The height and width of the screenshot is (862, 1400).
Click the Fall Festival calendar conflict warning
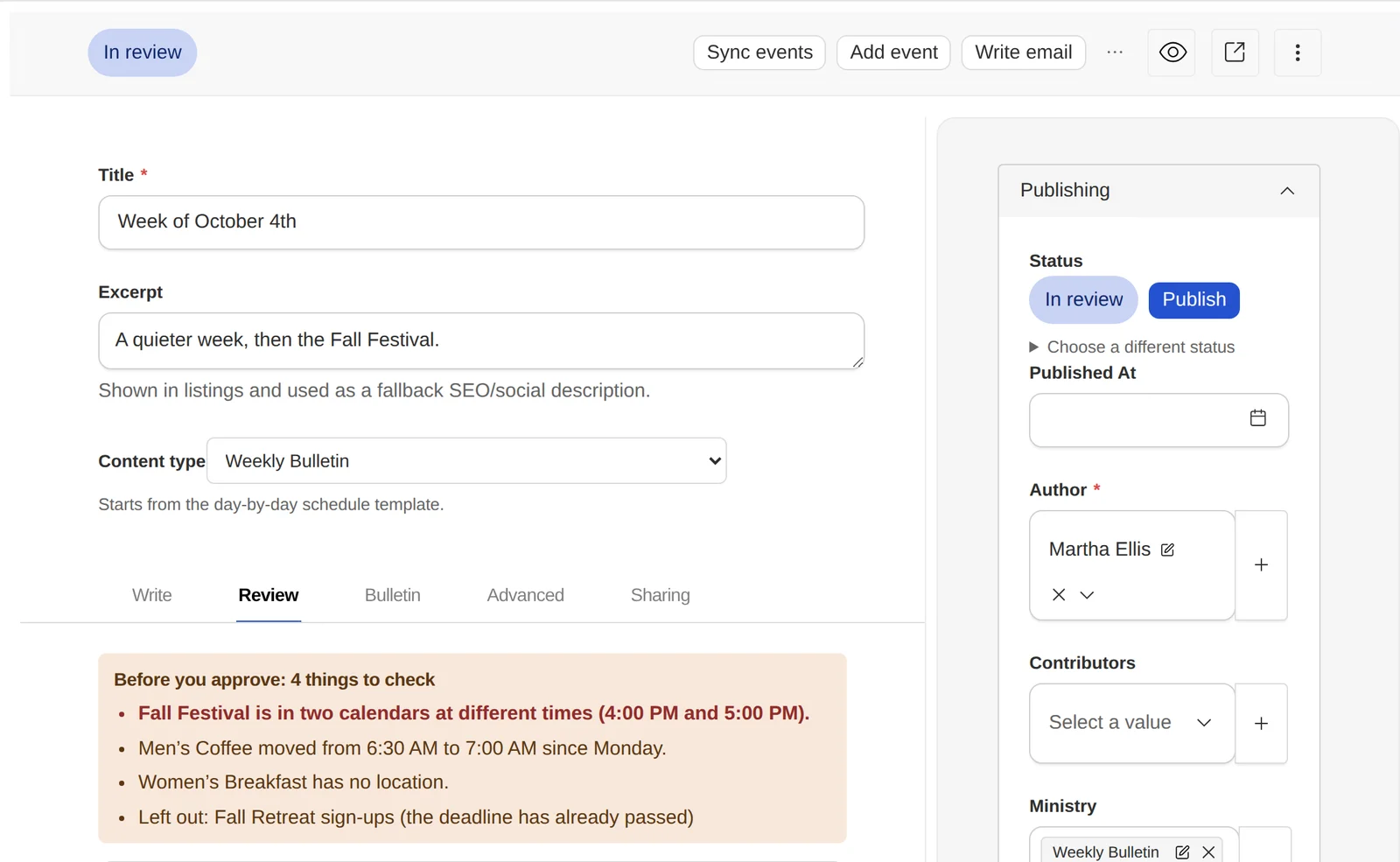(x=473, y=713)
